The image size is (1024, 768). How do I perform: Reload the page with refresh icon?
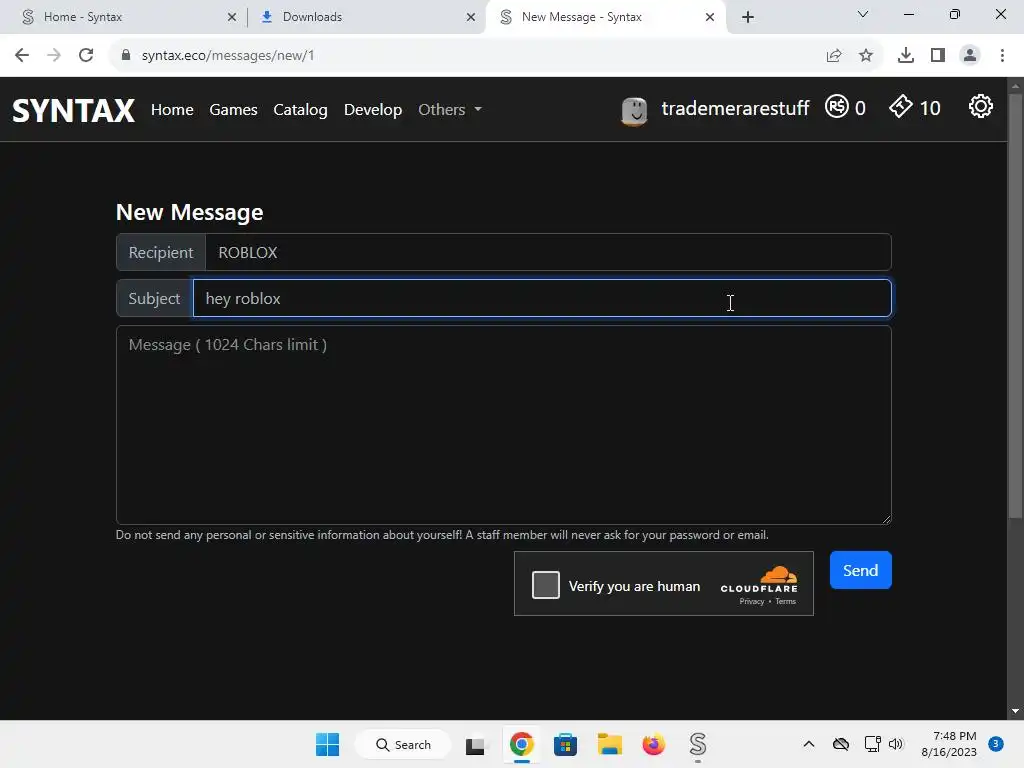(x=86, y=56)
